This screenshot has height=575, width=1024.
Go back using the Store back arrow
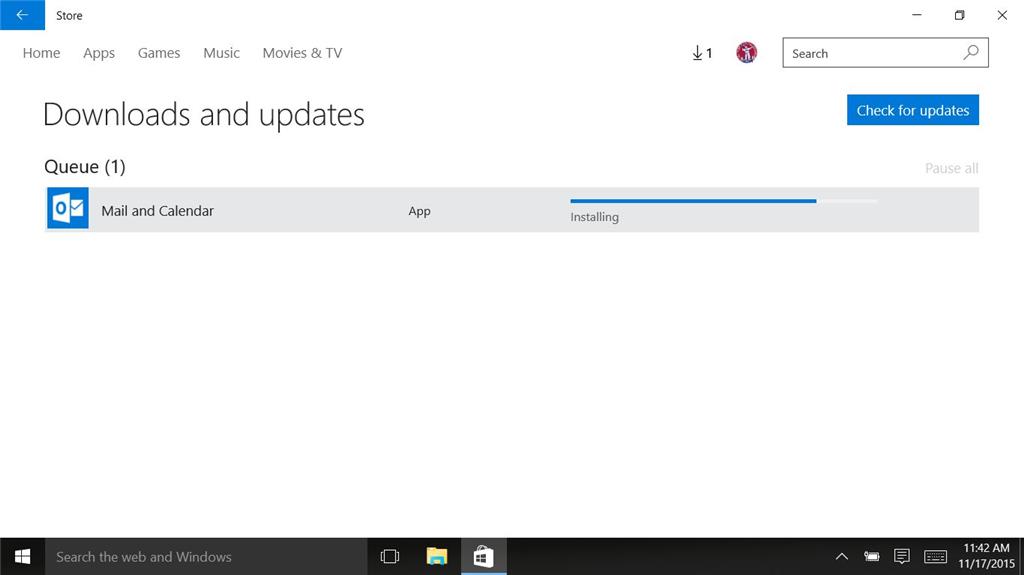tap(22, 15)
